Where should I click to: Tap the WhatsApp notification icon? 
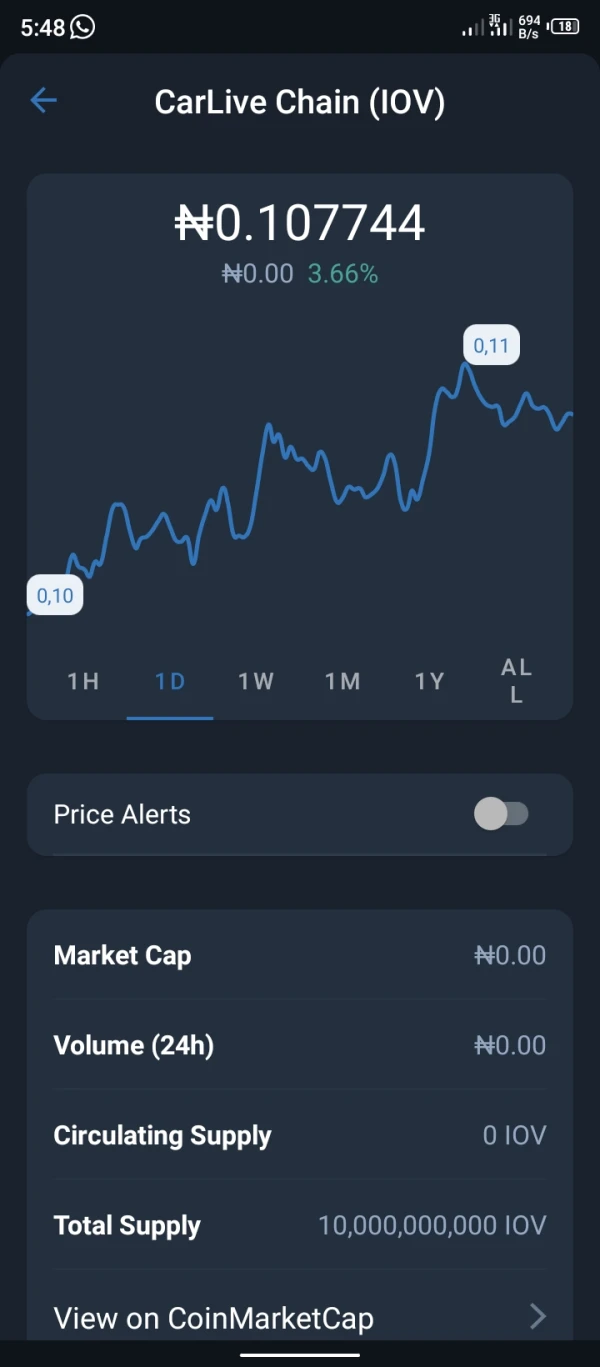pos(83,27)
